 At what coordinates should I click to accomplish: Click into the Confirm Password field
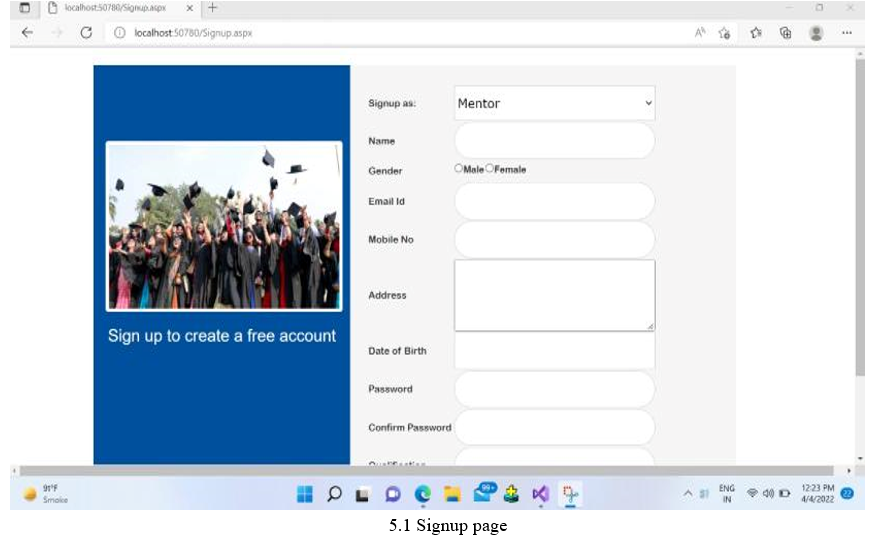click(554, 427)
